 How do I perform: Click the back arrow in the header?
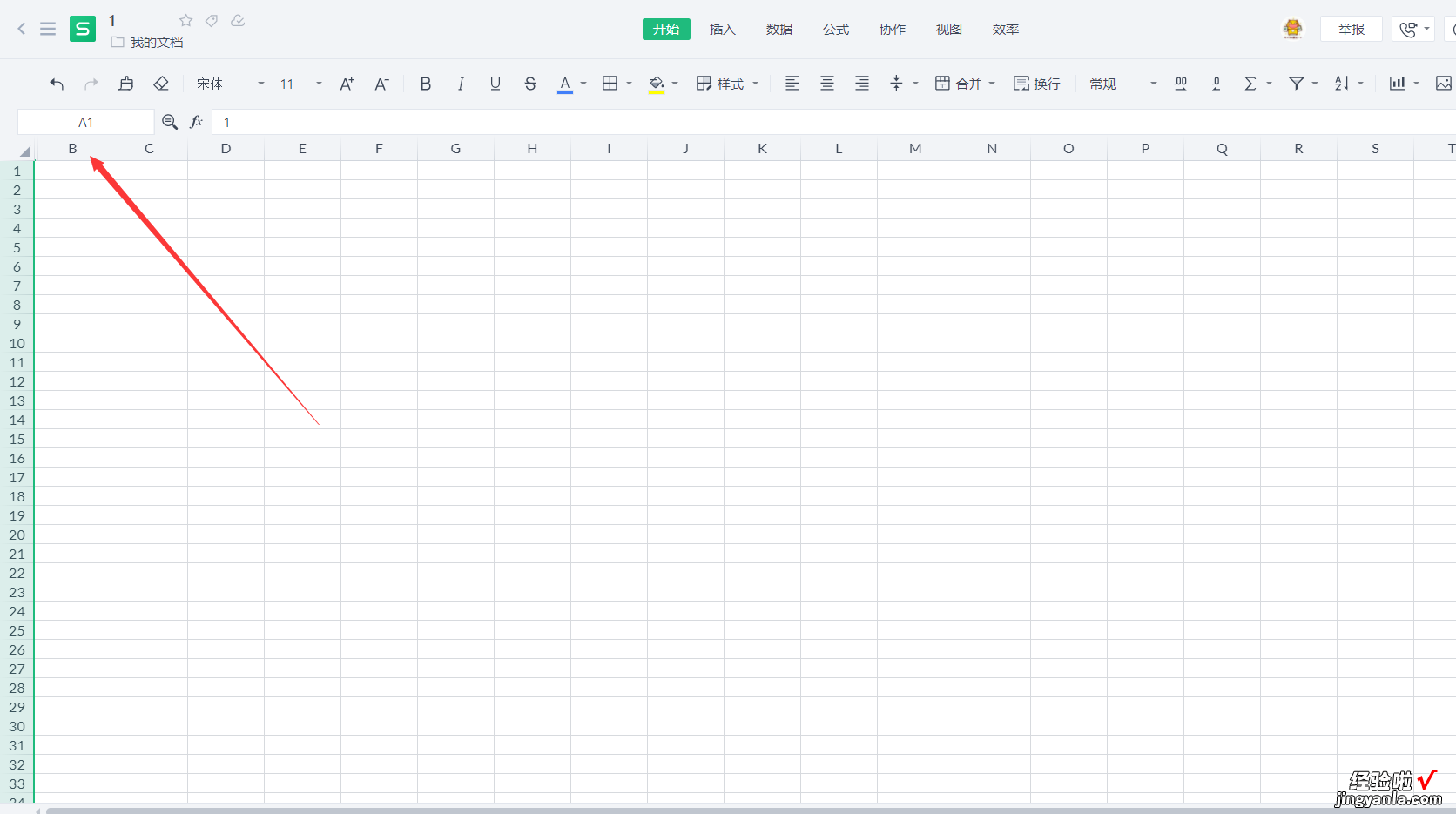22,29
